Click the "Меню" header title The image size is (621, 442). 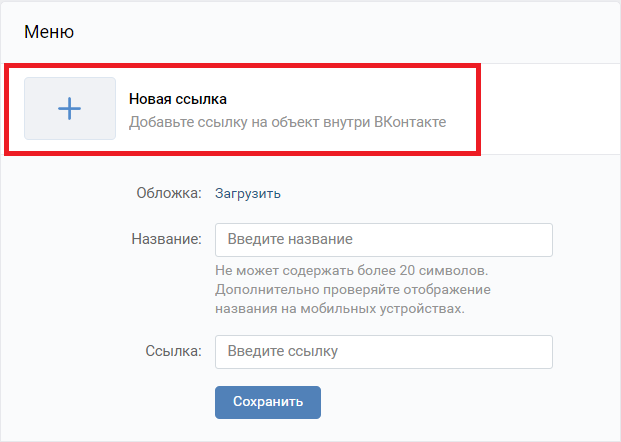pyautogui.click(x=49, y=32)
